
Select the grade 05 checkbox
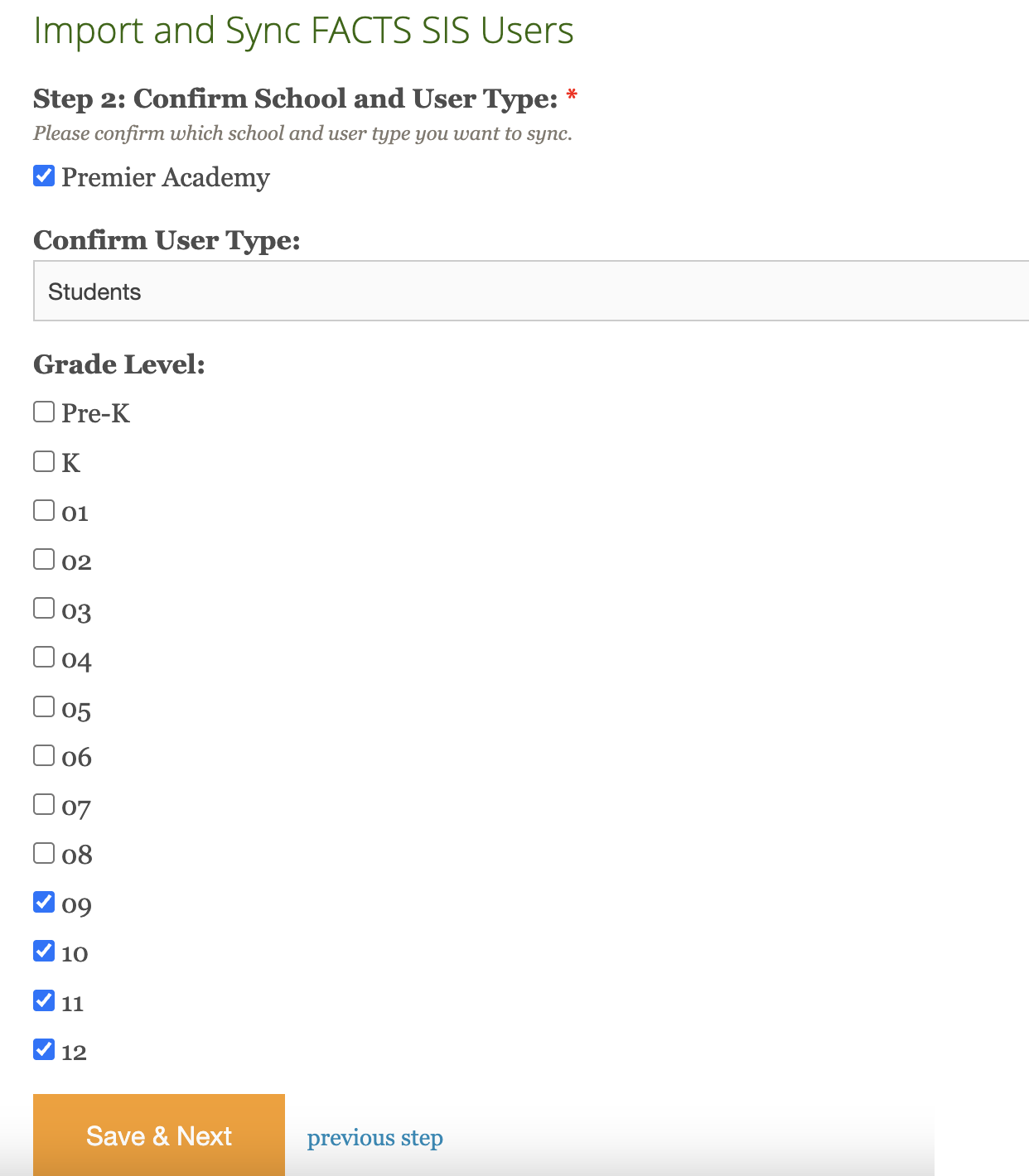click(44, 706)
